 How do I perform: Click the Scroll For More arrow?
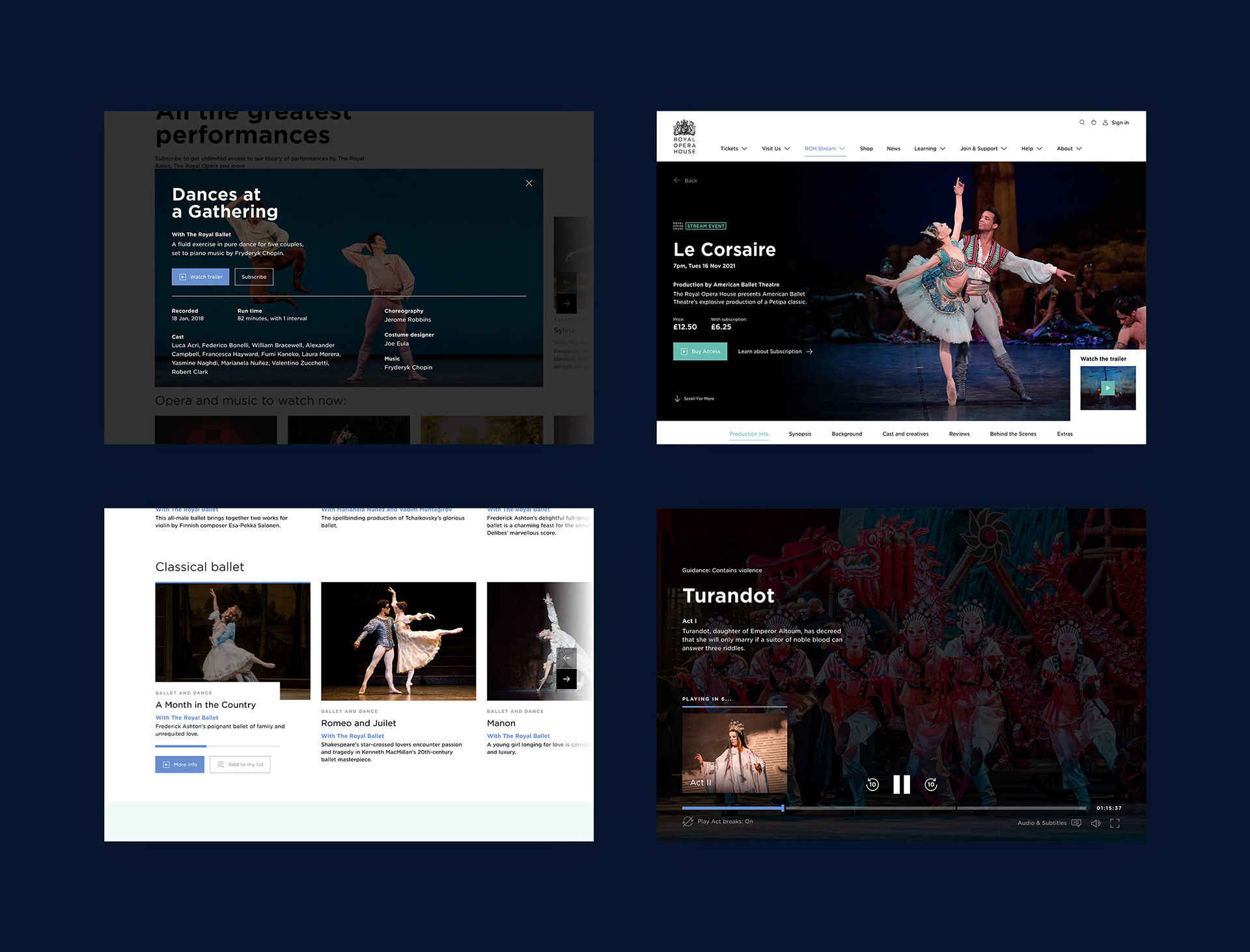pyautogui.click(x=677, y=399)
